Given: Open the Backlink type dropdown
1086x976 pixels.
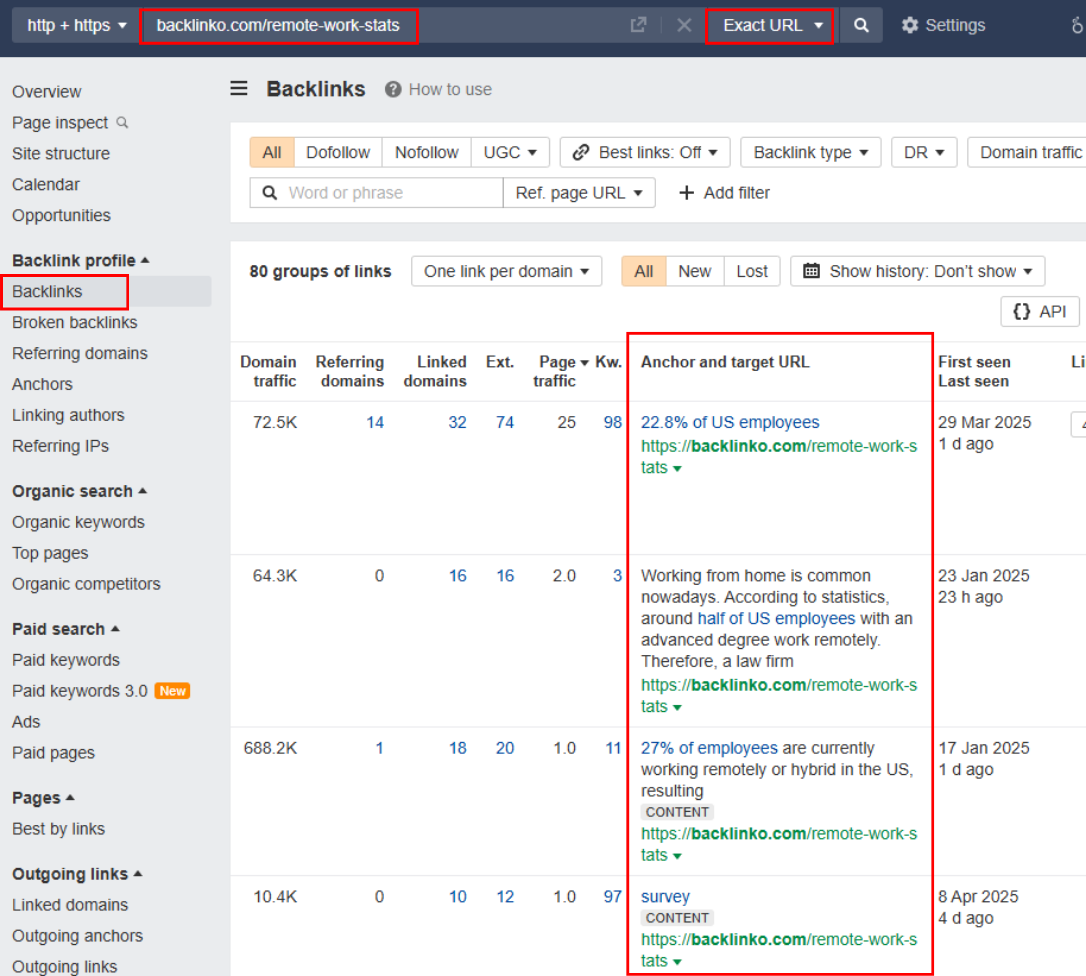Looking at the screenshot, I should 810,152.
